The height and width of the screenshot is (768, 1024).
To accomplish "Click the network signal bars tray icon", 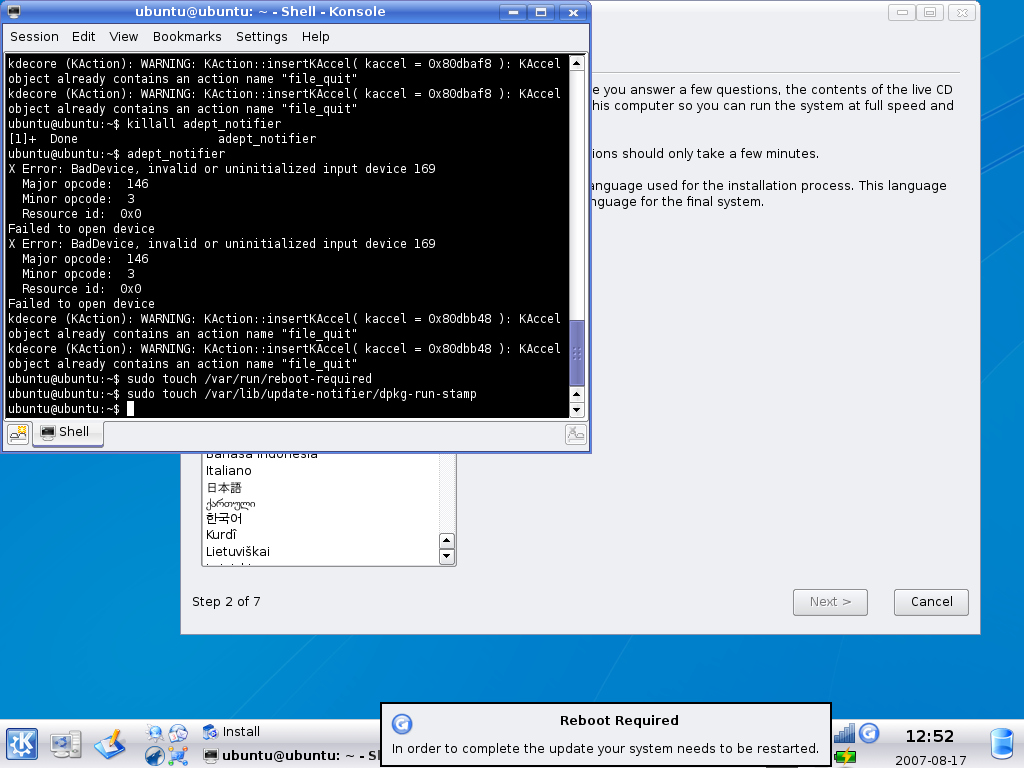I will [844, 733].
